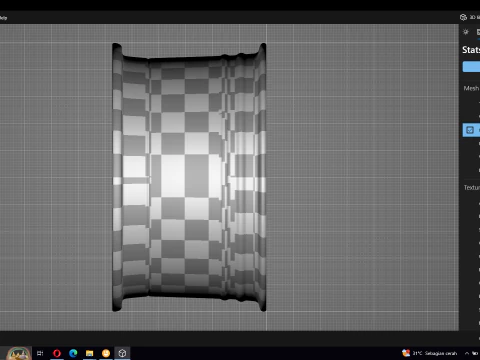Open the 3D library
The width and height of the screenshot is (480, 360).
pyautogui.click(x=470, y=17)
